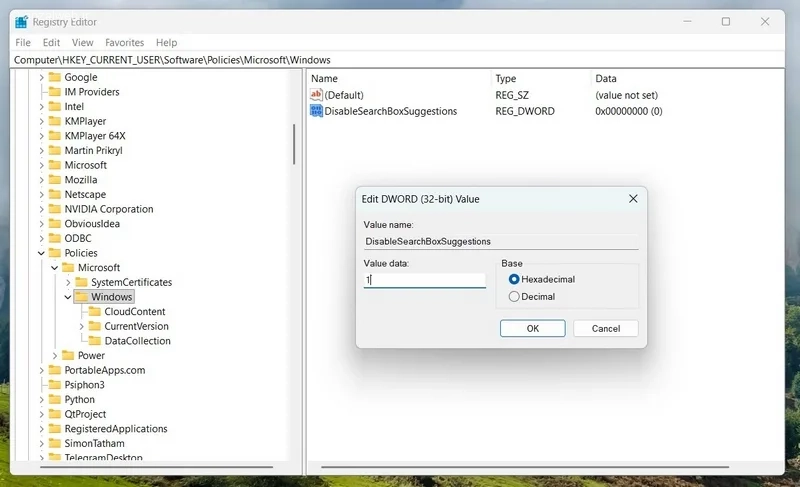The width and height of the screenshot is (800, 487).
Task: Select the Power folder icon
Action: tap(68, 355)
